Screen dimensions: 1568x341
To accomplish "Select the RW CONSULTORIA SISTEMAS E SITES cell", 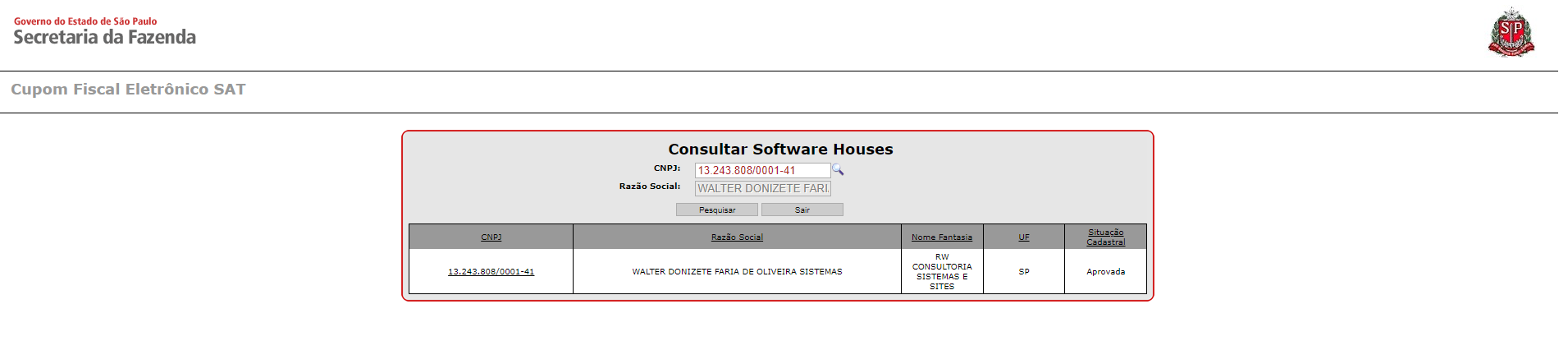I will pyautogui.click(x=942, y=271).
